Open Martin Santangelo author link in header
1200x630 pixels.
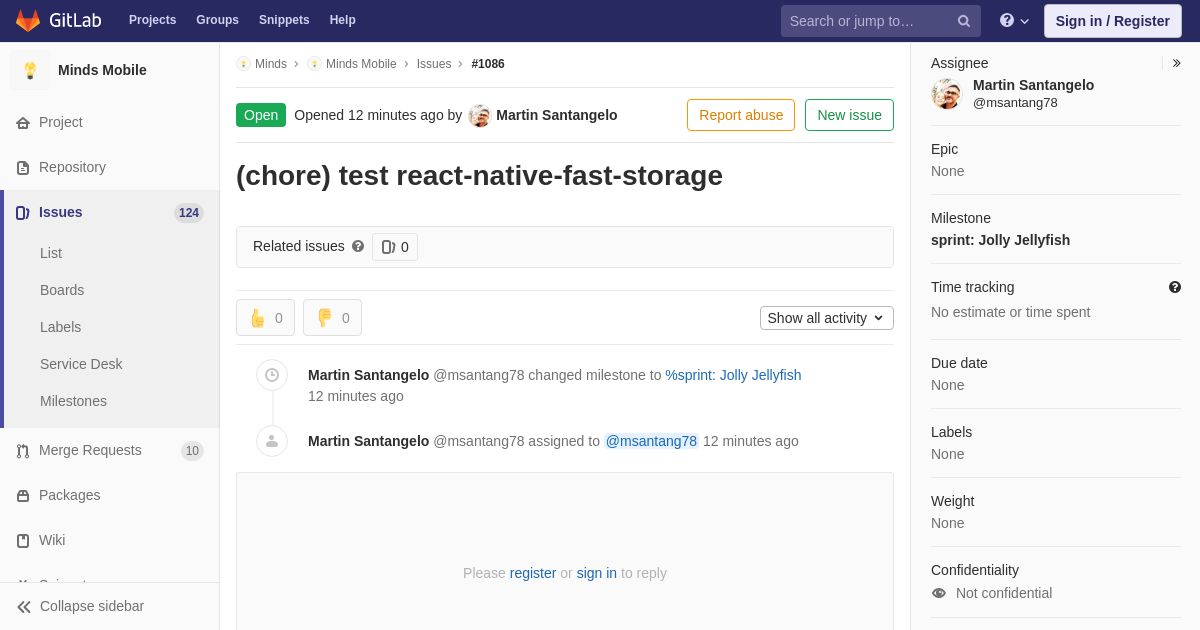tap(557, 115)
